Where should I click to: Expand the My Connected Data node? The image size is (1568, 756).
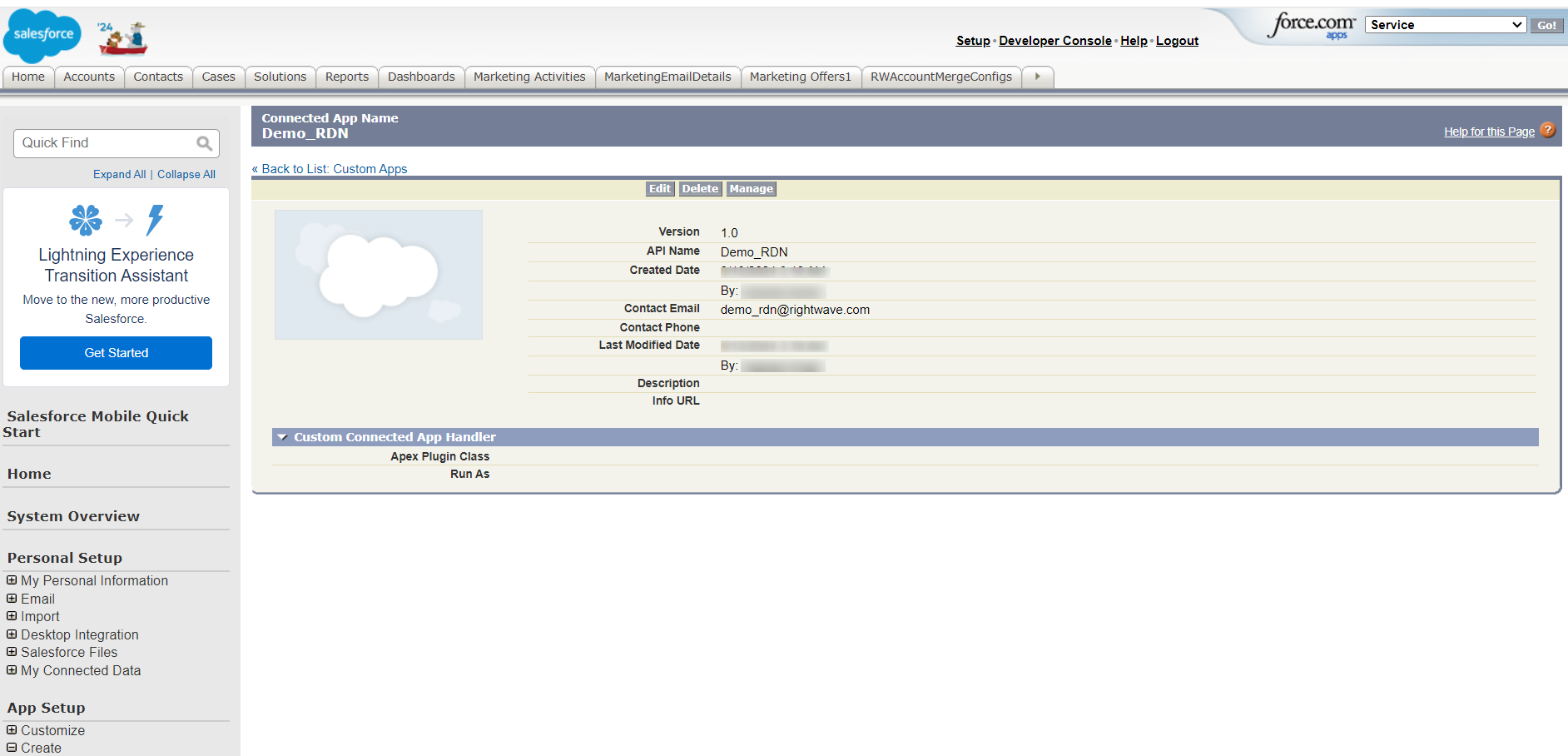pos(12,670)
